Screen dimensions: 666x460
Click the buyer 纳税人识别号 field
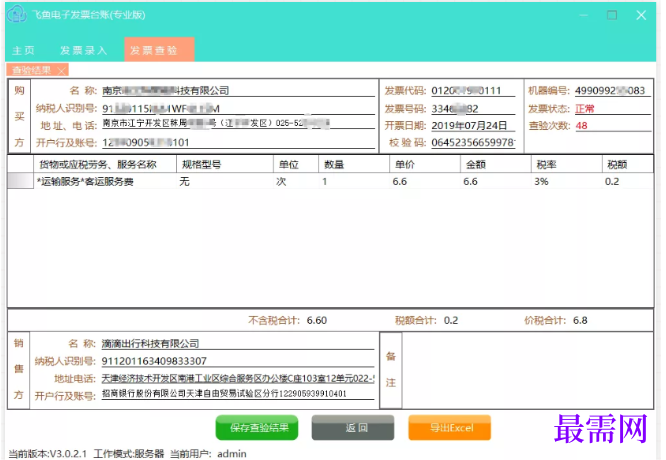click(238, 108)
